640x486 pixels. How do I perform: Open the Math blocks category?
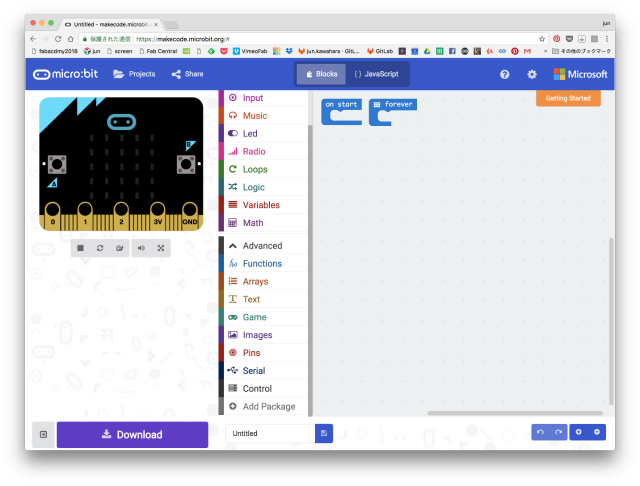click(263, 223)
